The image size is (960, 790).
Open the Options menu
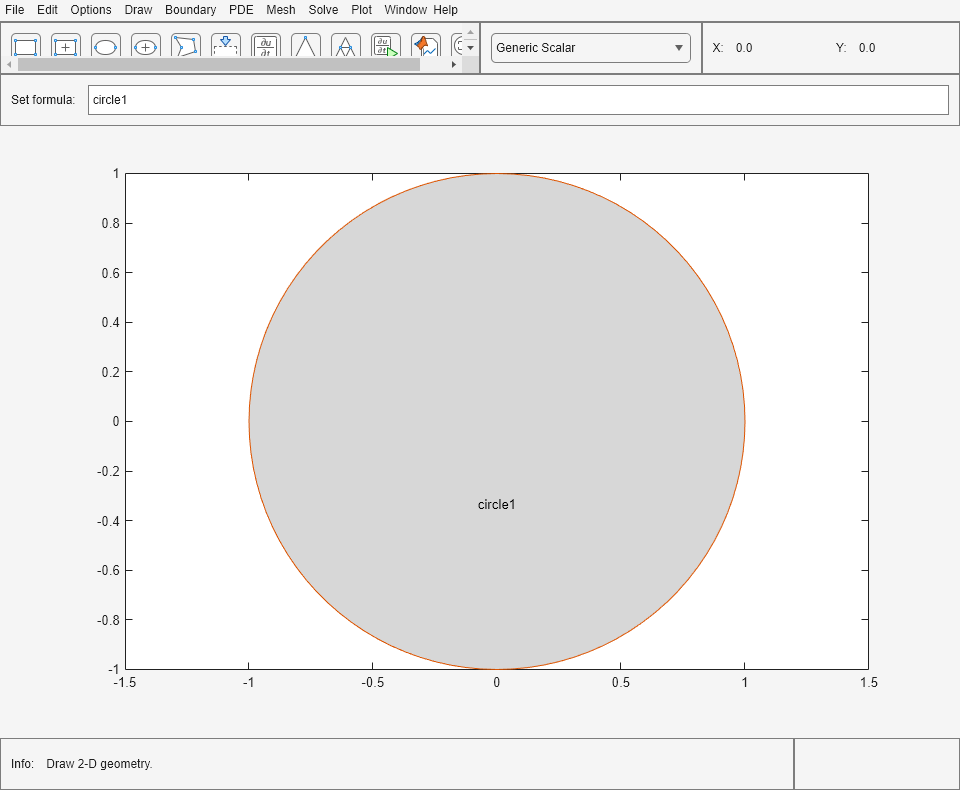91,10
